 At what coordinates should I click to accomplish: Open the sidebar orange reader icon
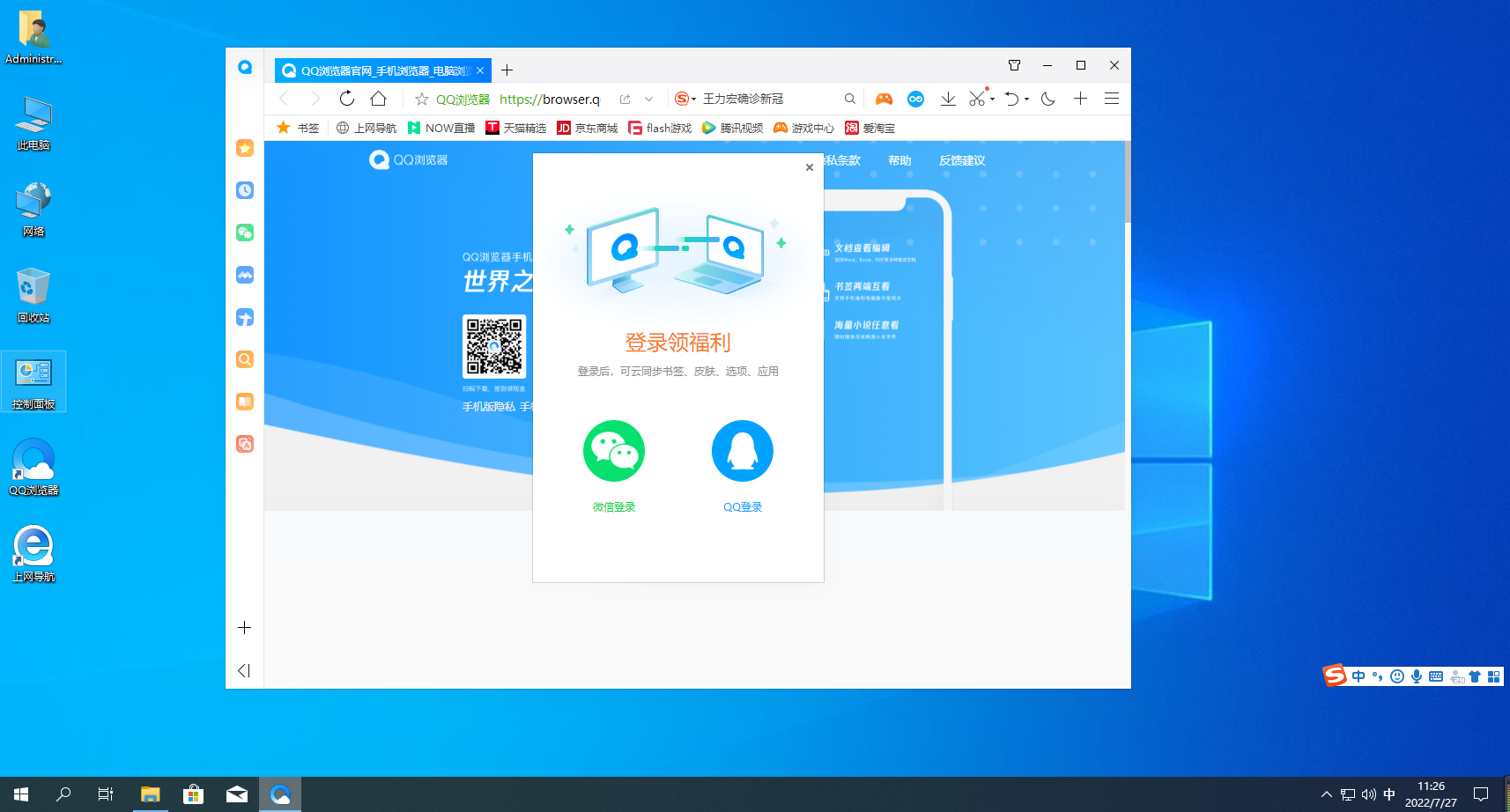coord(245,402)
